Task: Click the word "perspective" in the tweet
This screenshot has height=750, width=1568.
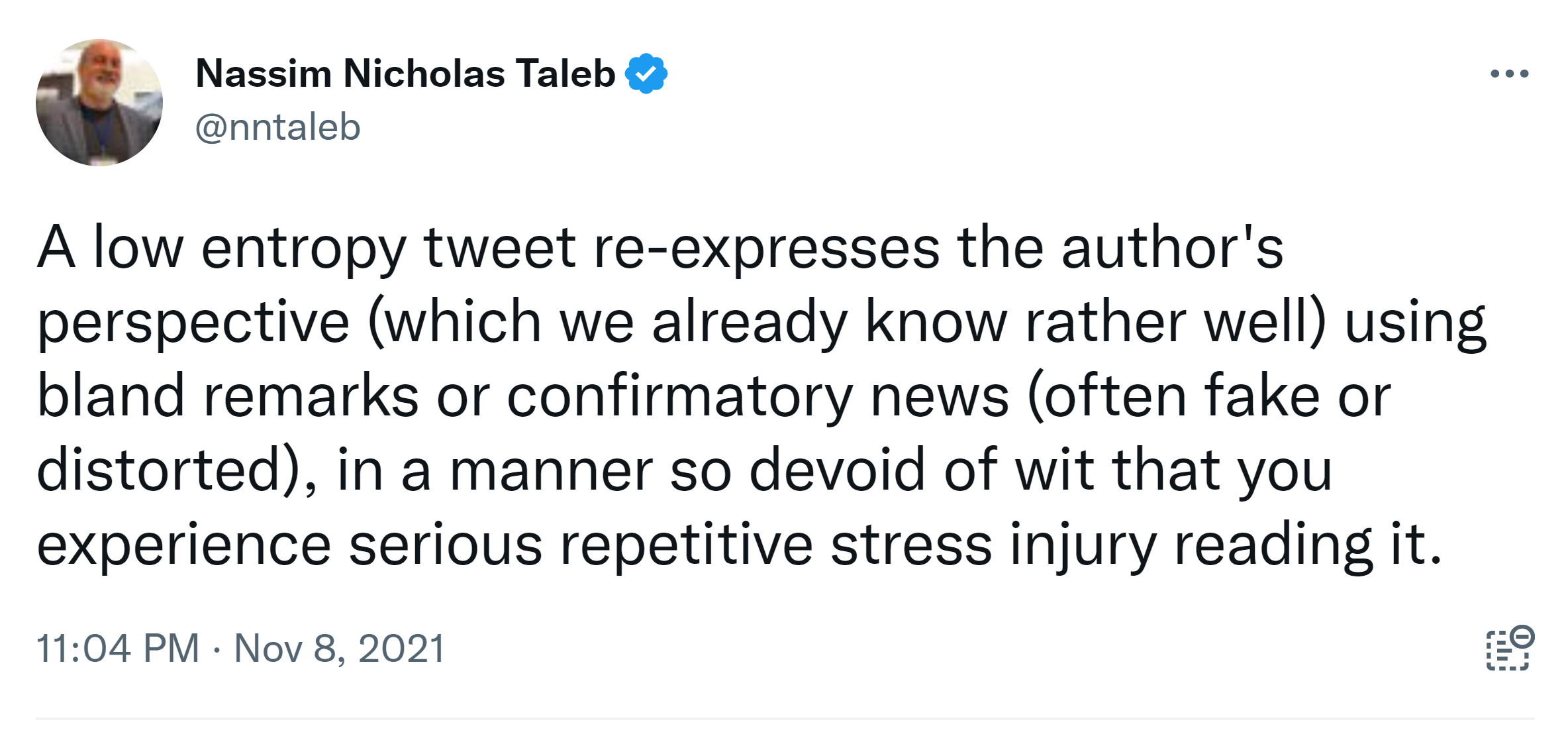Action: (193, 322)
